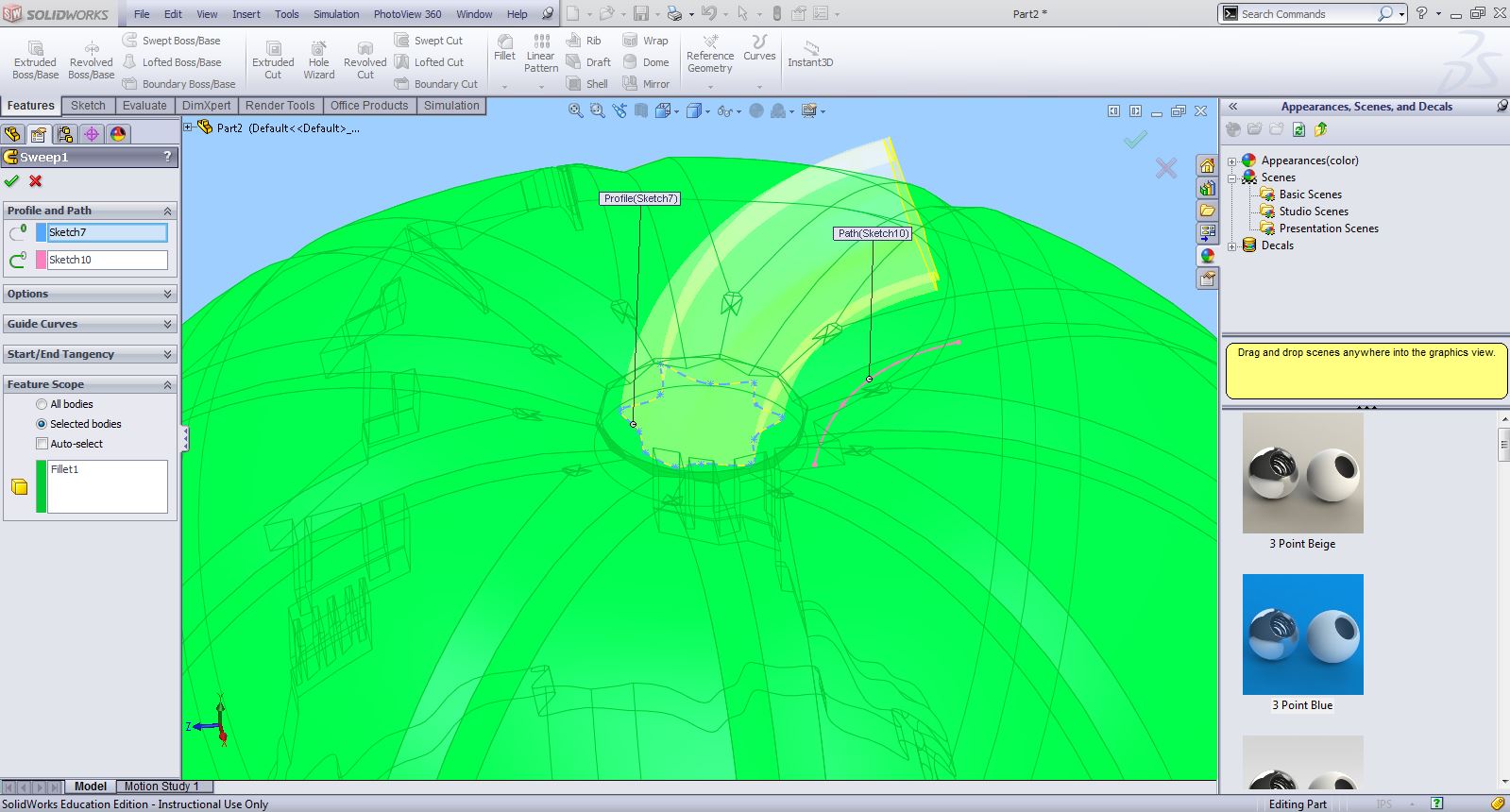Click the Path(Sketch10) callout label
Image resolution: width=1510 pixels, height=812 pixels.
click(x=874, y=233)
